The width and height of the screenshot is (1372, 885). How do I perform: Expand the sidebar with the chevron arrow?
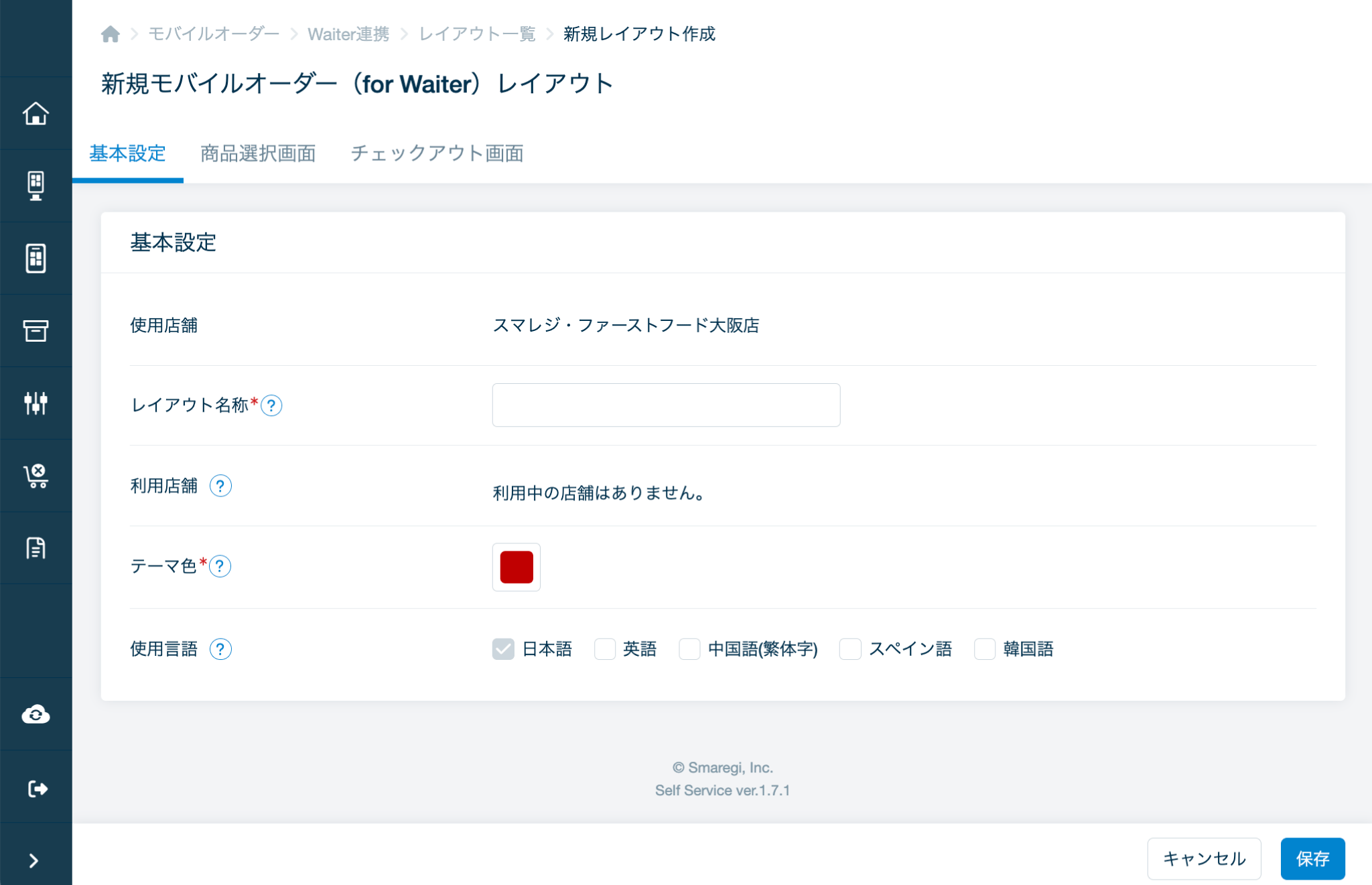pos(33,860)
